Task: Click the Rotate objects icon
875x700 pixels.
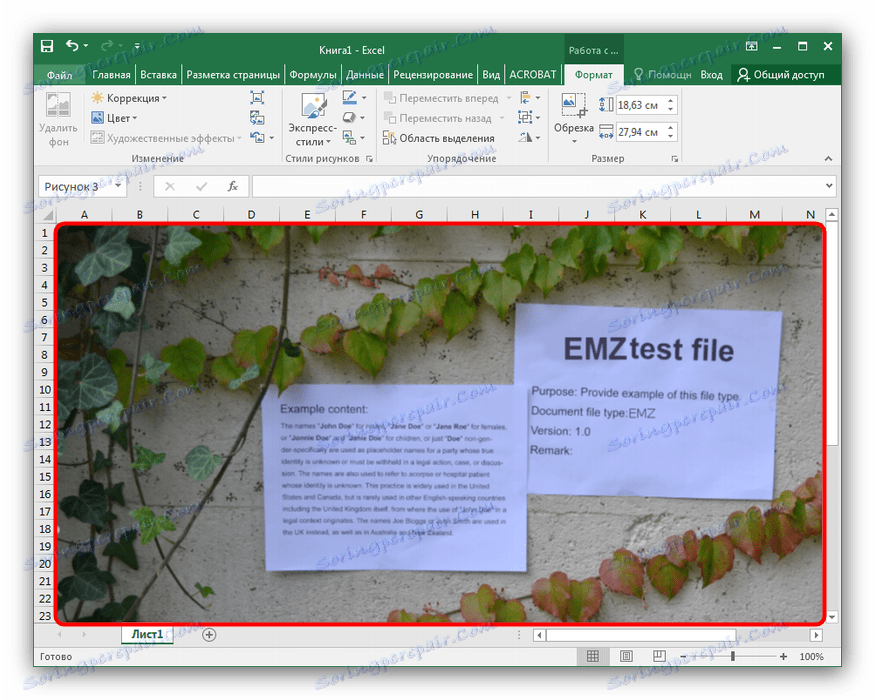Action: (x=525, y=137)
